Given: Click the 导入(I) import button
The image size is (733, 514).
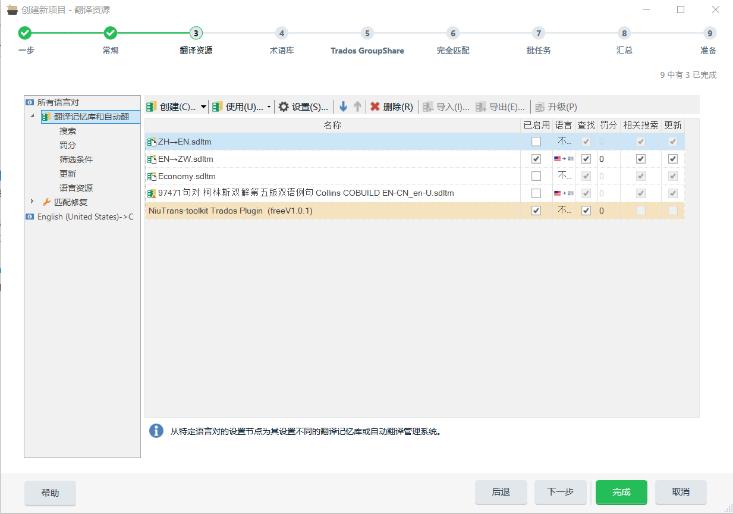Looking at the screenshot, I should coord(446,107).
